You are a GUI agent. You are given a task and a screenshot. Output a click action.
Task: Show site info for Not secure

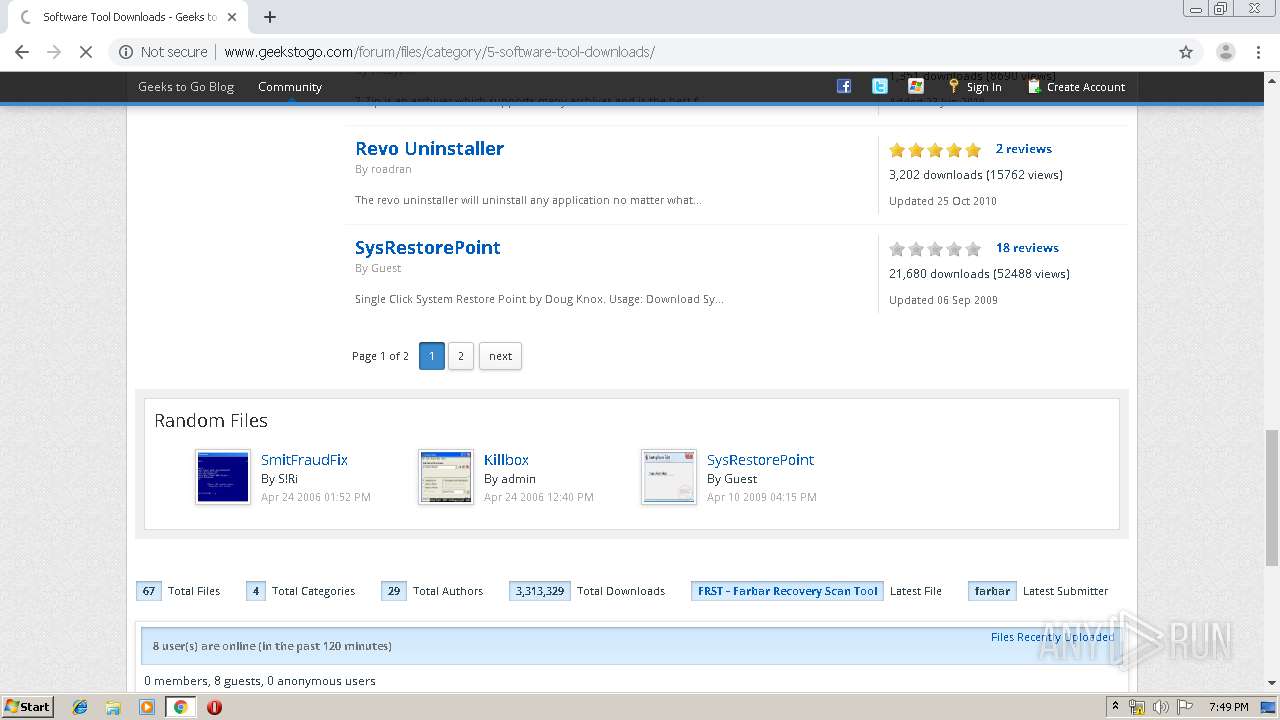163,52
